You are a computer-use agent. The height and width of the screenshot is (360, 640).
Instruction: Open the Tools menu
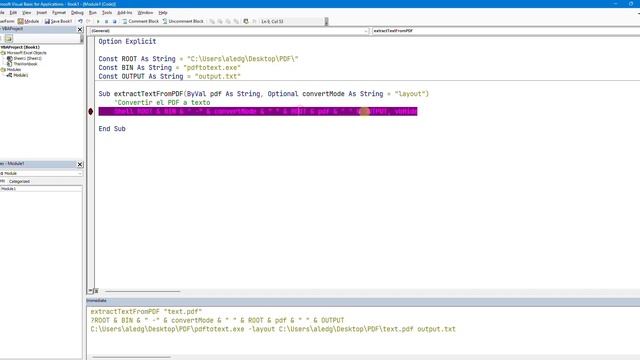point(107,13)
